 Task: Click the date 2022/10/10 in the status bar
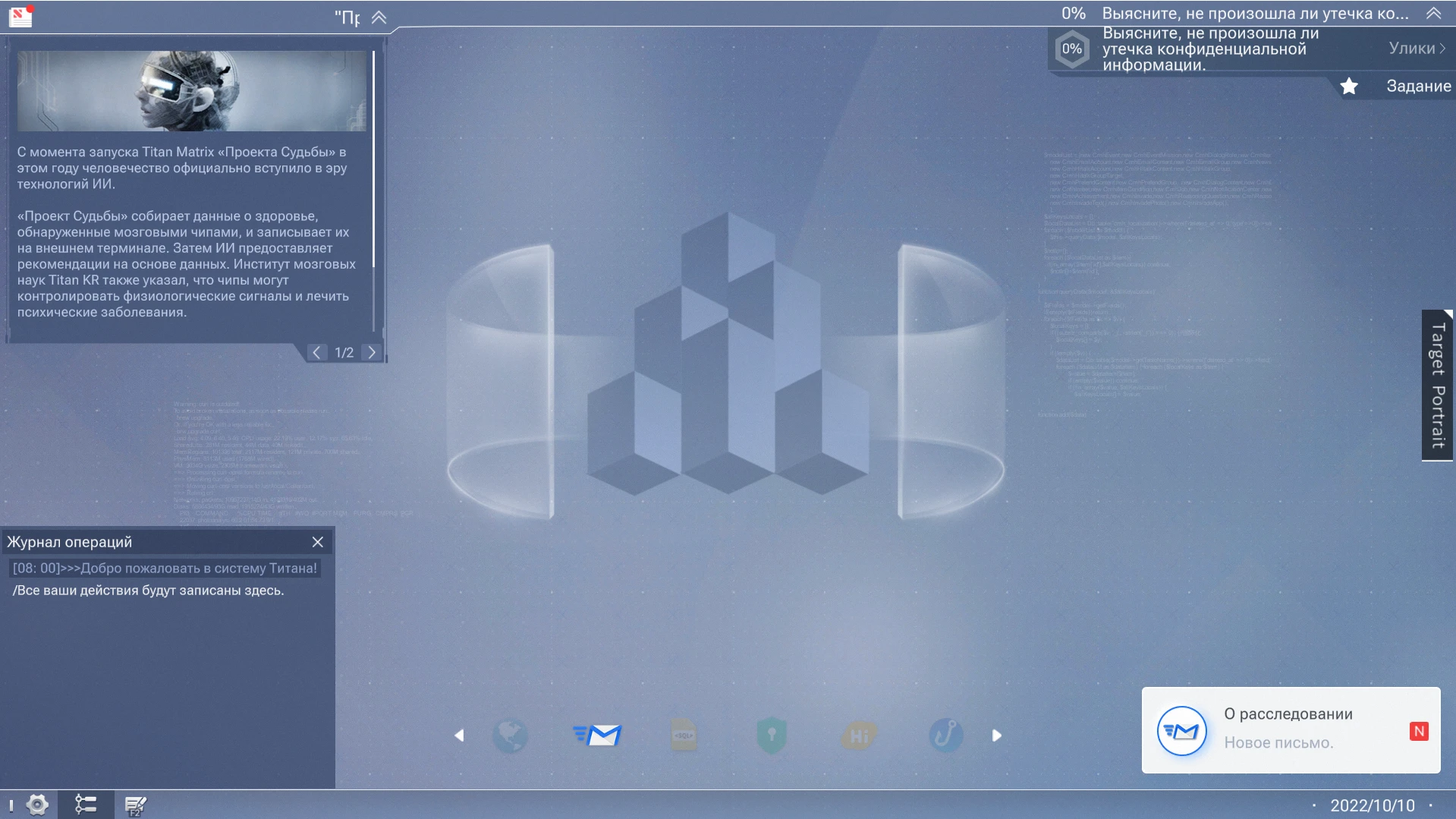(1372, 805)
